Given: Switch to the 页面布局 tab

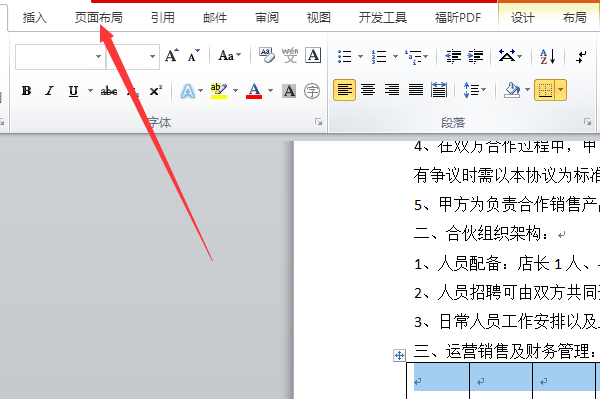Looking at the screenshot, I should pos(98,18).
